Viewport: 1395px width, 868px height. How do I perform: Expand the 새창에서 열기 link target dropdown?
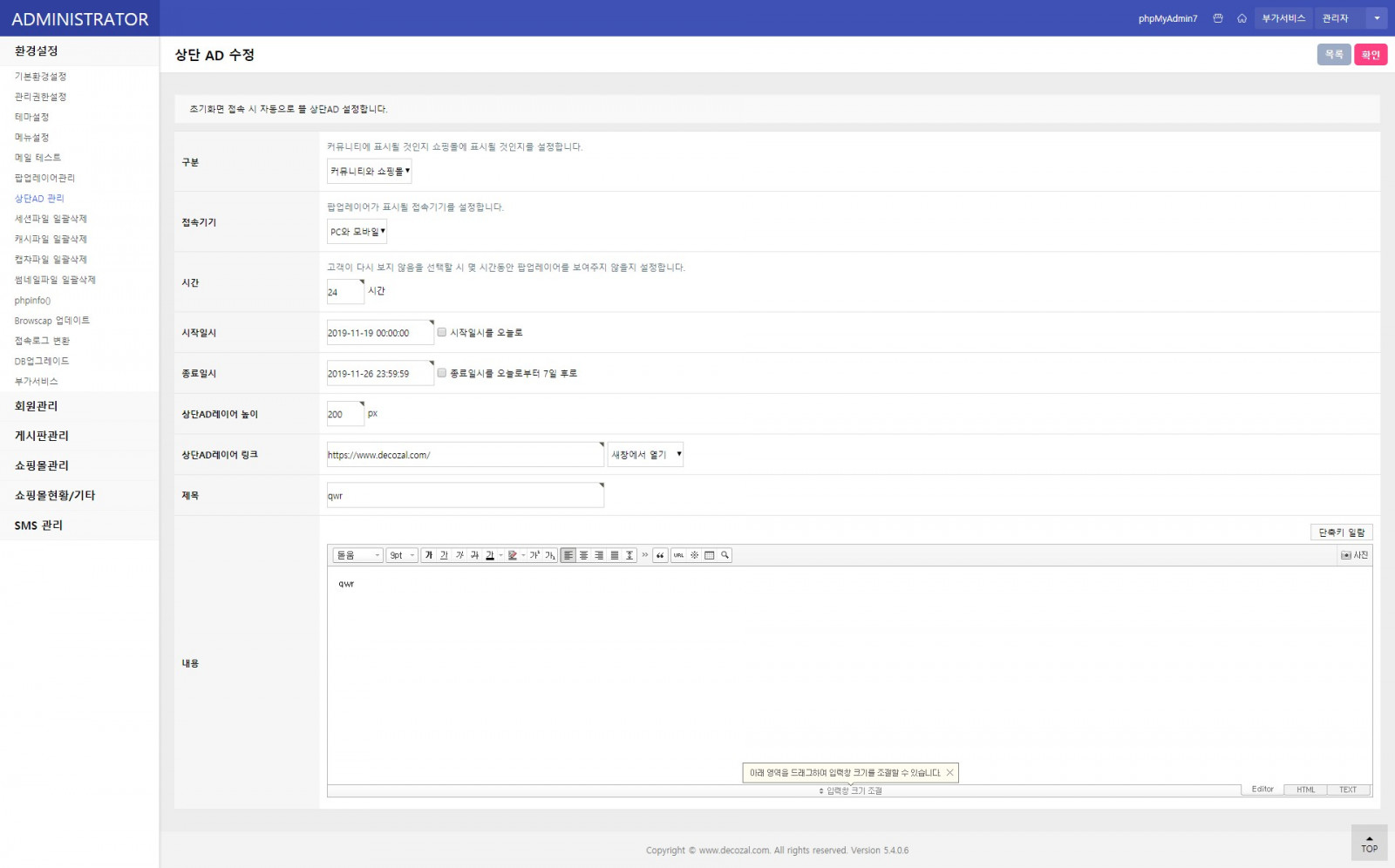[645, 455]
